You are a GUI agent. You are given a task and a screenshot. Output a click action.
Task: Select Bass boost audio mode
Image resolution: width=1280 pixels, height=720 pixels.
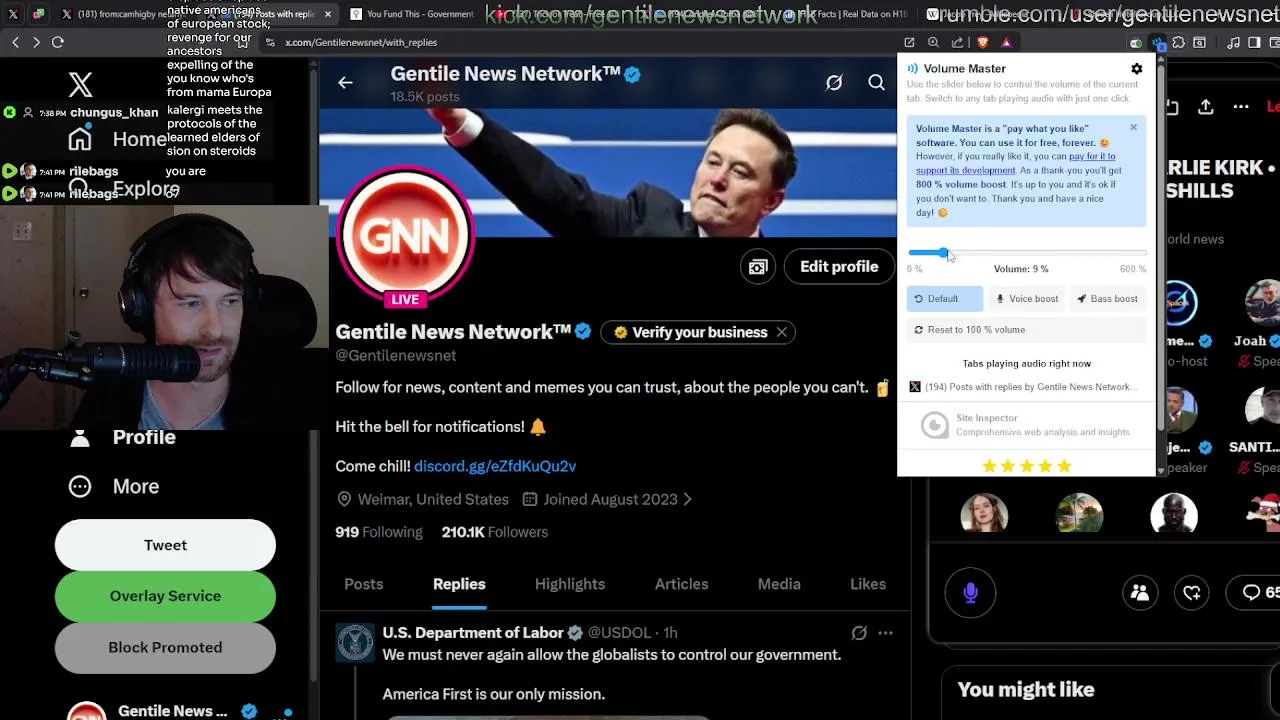1107,299
